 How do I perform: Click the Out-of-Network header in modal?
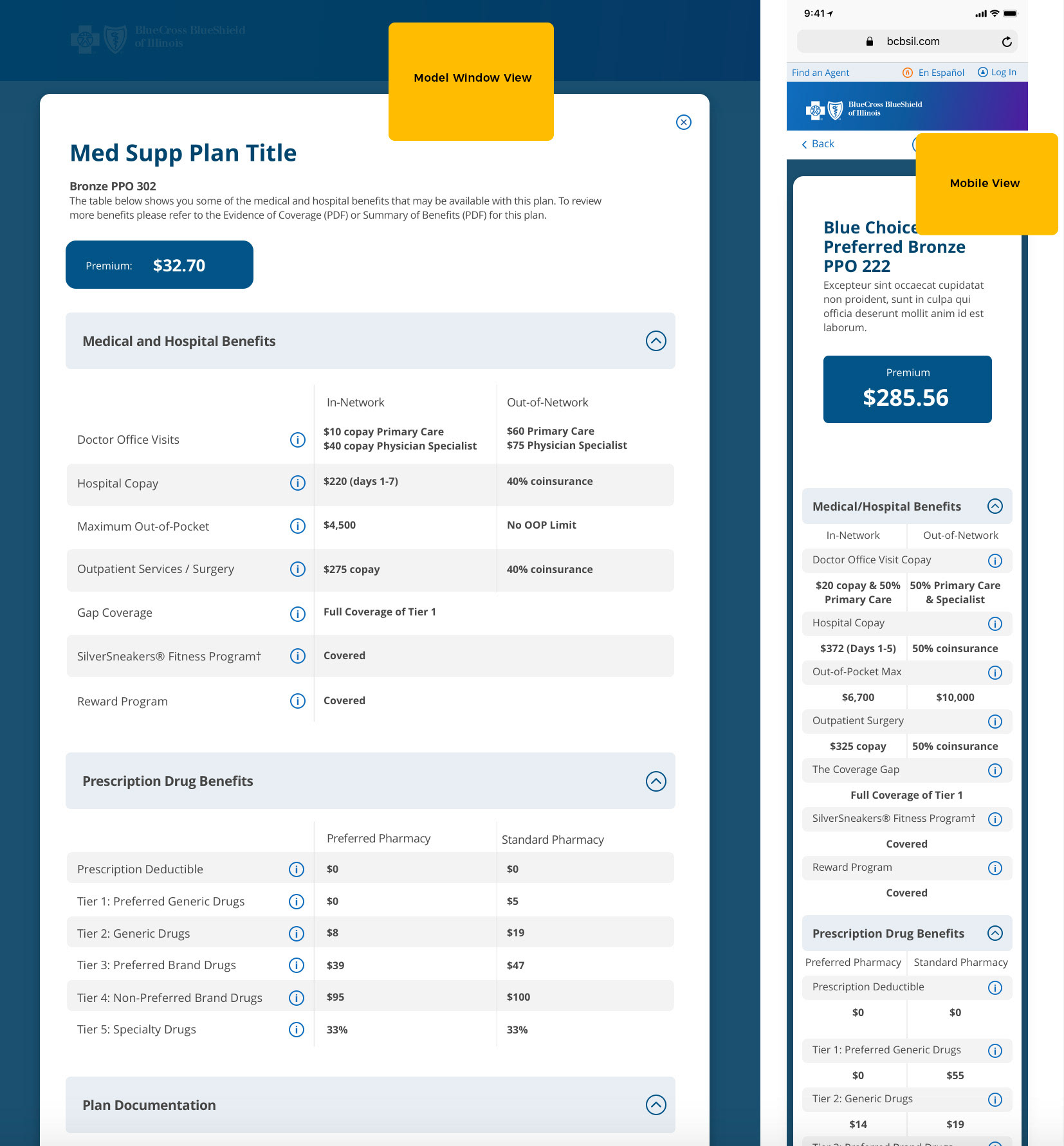547,403
